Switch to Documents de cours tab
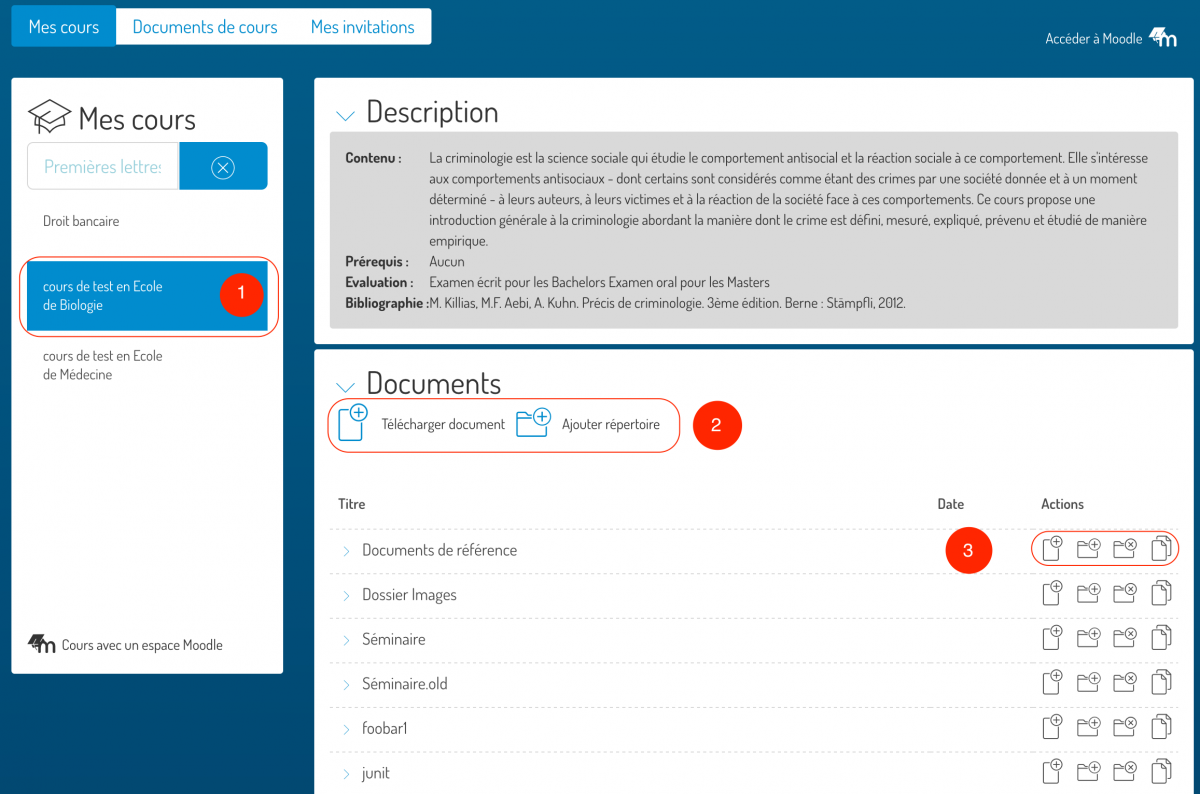 pyautogui.click(x=205, y=27)
